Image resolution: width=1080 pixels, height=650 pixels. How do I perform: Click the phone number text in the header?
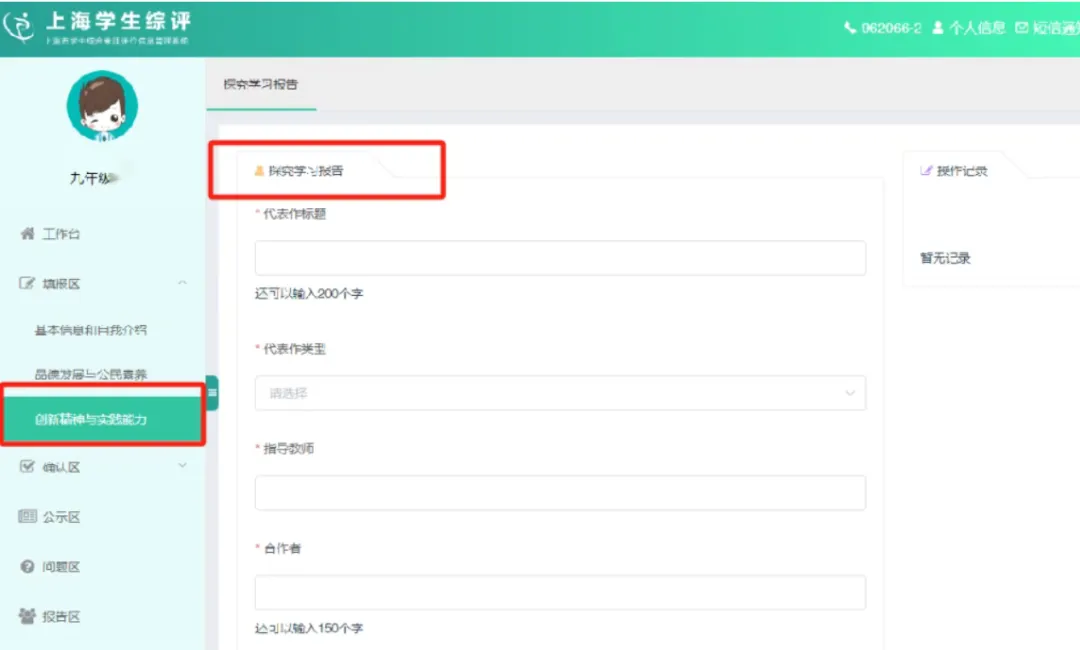(891, 28)
